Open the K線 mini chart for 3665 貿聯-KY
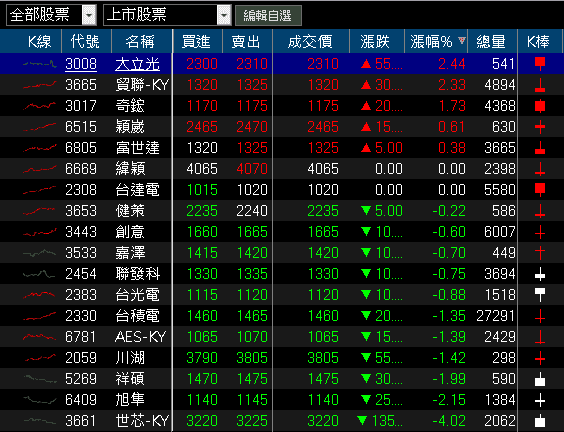This screenshot has width=564, height=432. point(40,85)
